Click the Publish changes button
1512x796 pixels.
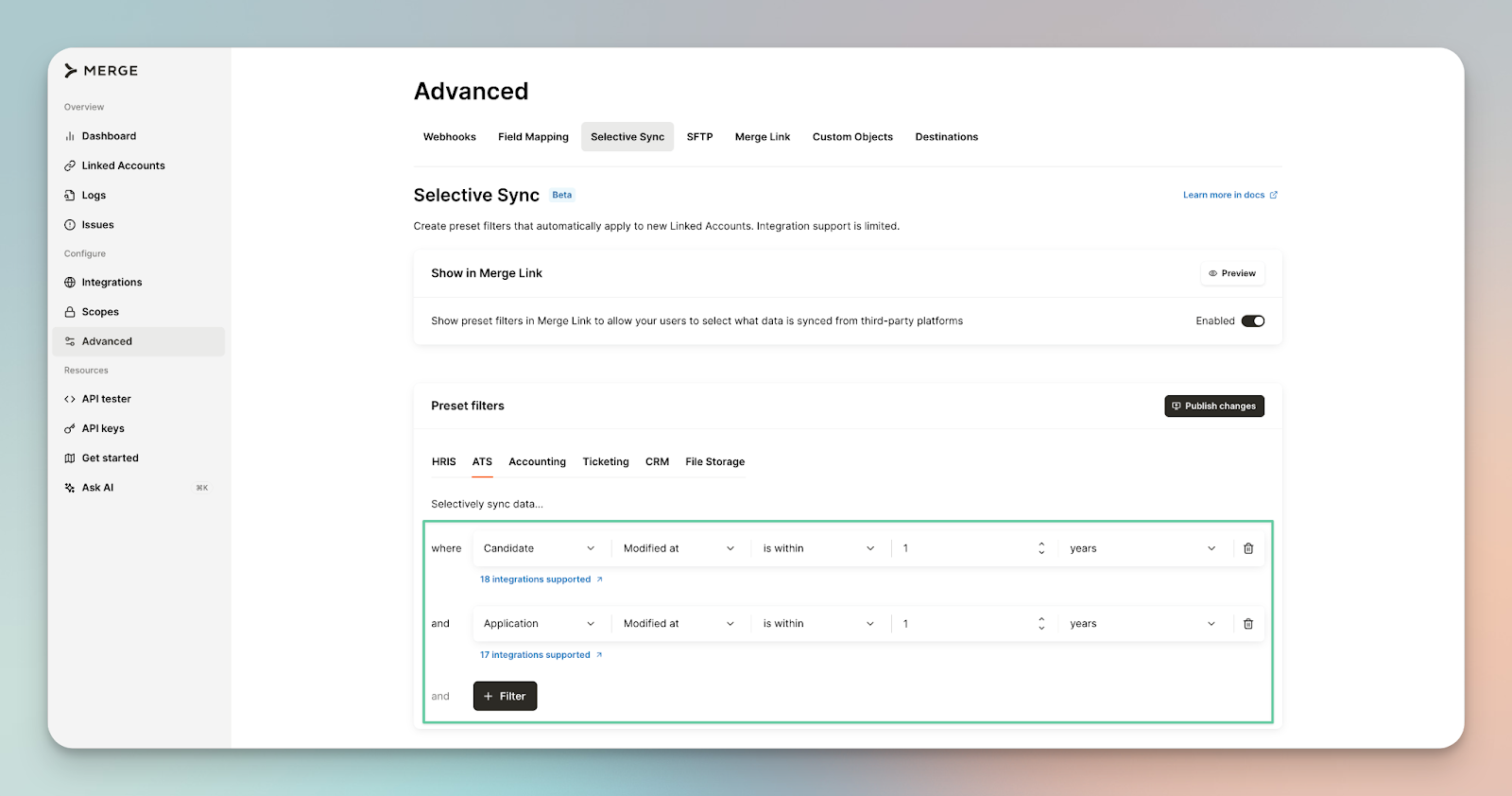click(1214, 407)
